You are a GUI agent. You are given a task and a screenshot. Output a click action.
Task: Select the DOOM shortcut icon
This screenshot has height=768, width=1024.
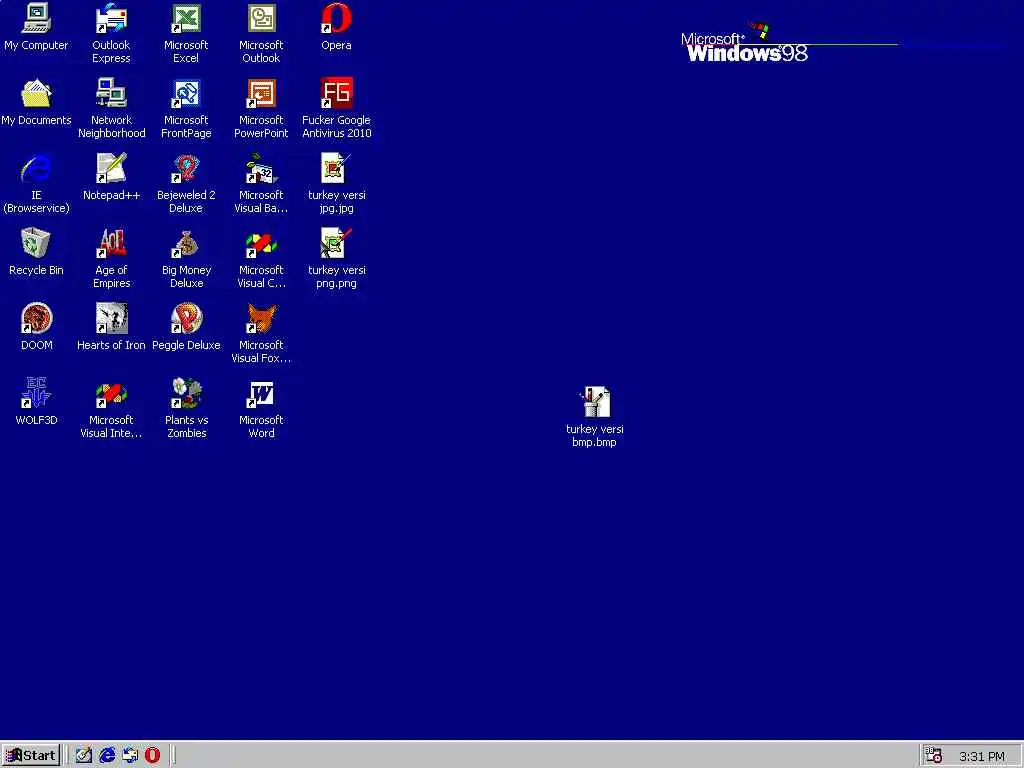pos(36,319)
